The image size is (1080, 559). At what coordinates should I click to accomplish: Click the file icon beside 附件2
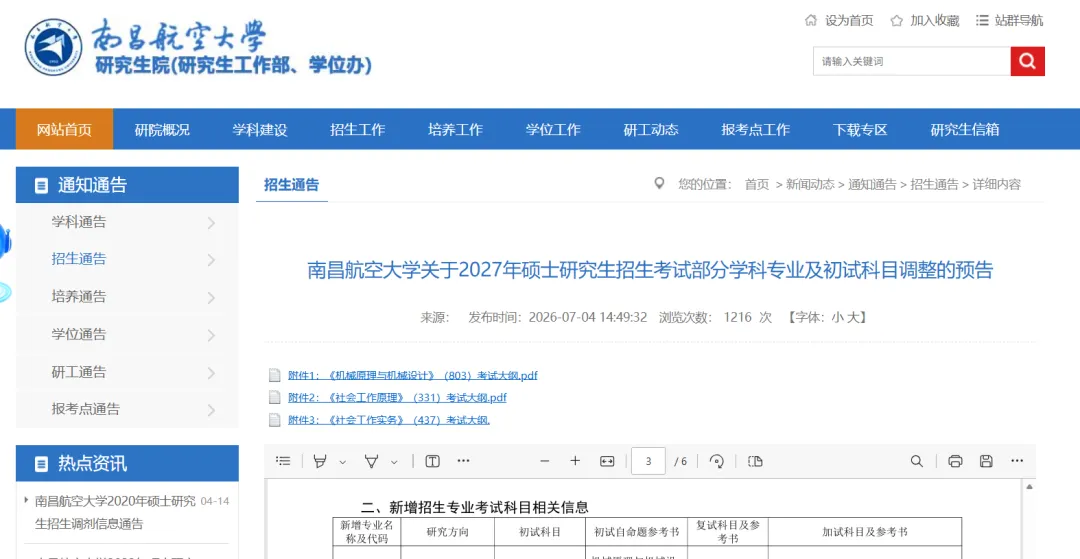point(275,397)
